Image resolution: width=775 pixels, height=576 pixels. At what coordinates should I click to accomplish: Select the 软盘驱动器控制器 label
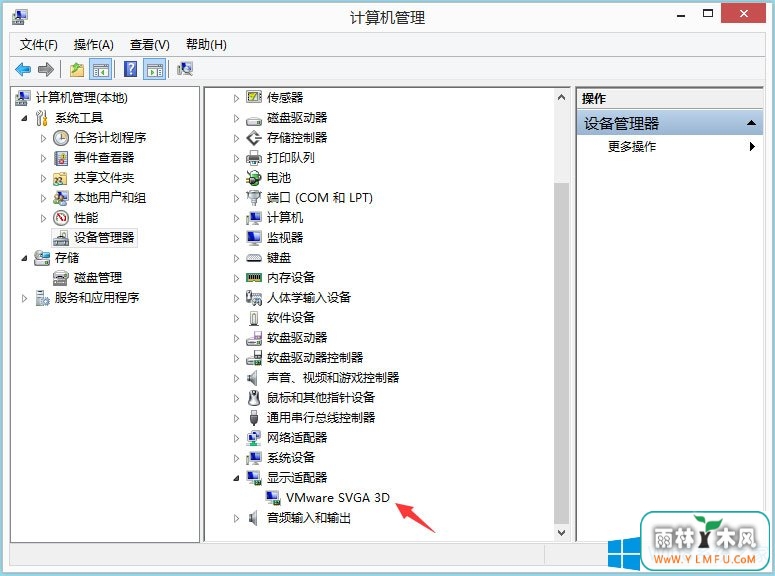315,357
